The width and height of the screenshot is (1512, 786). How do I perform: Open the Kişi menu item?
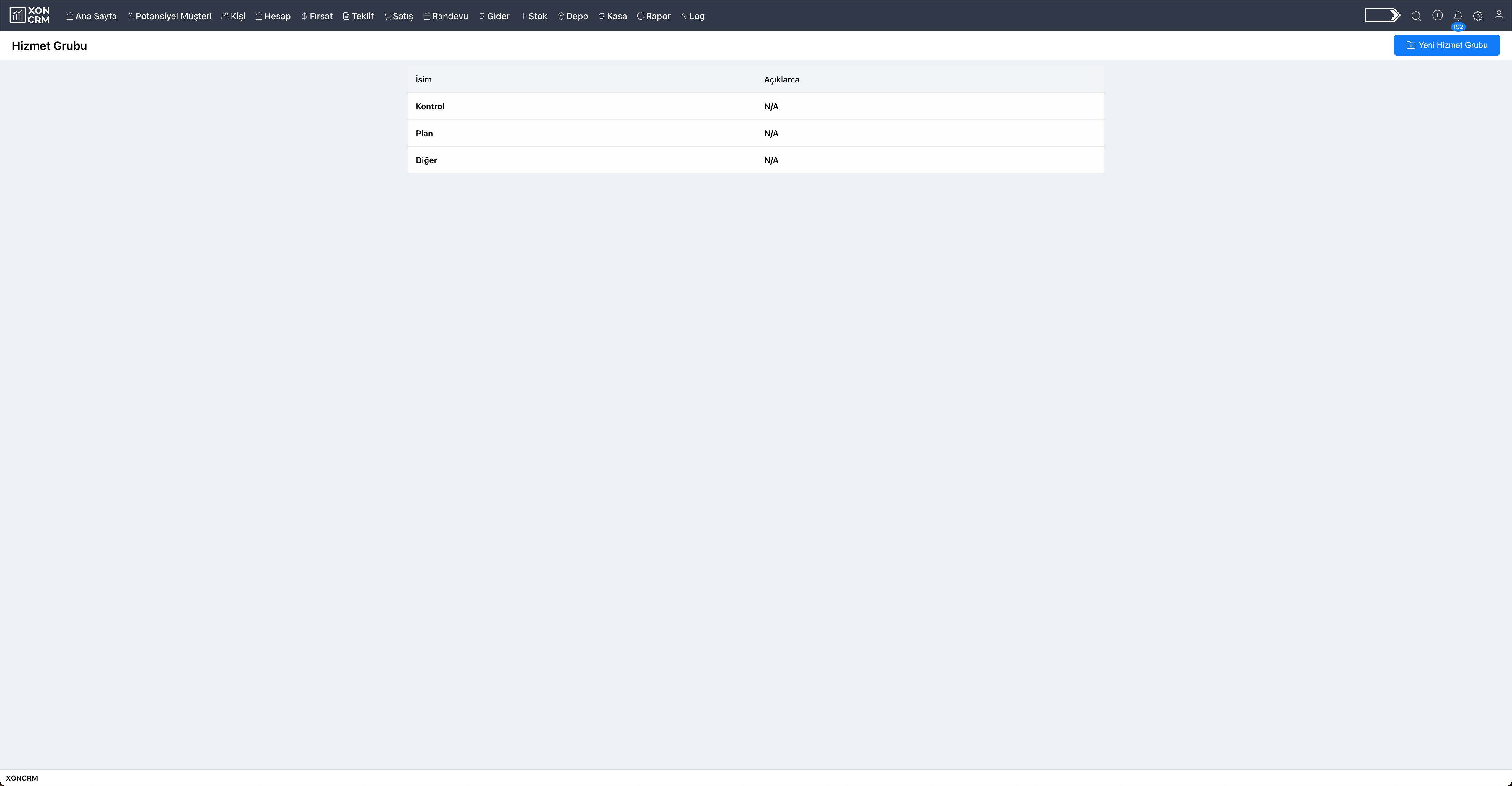(233, 16)
